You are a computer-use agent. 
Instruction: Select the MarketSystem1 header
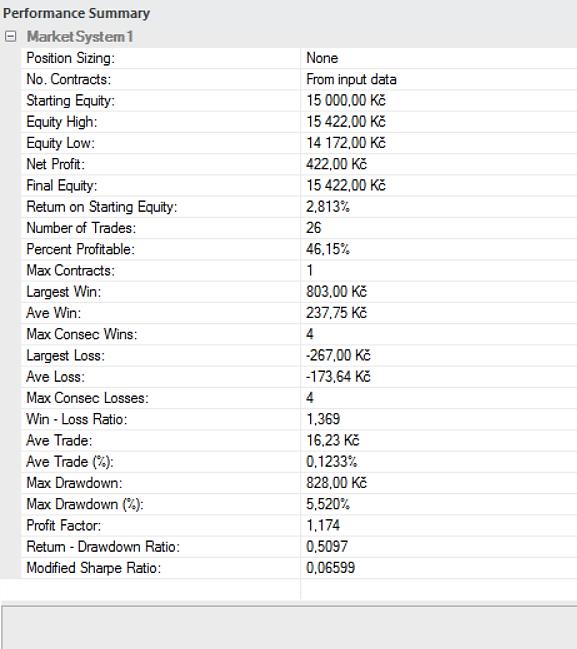(80, 36)
